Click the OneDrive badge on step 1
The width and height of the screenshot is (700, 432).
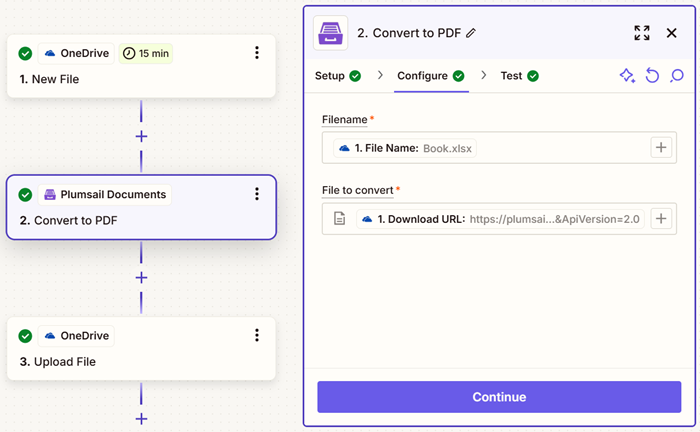(x=76, y=54)
